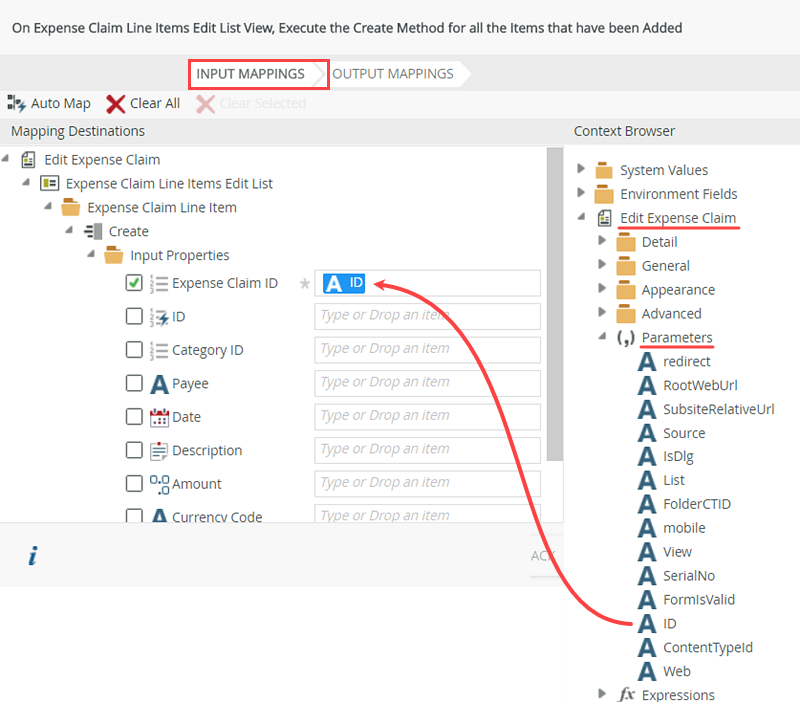The width and height of the screenshot is (800, 702).
Task: Expand the Expressions node
Action: click(x=602, y=693)
